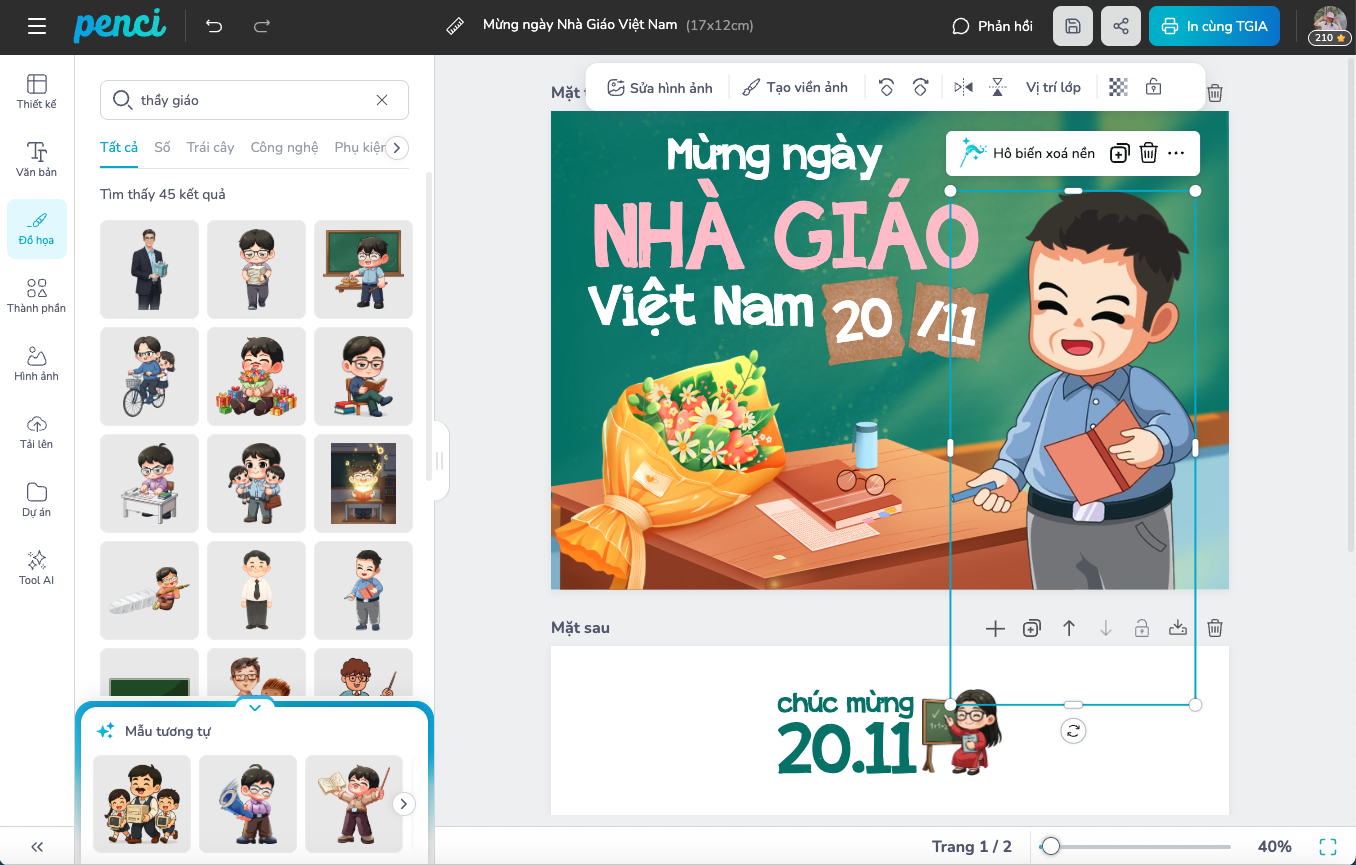Switch to the Trái cây tab

click(210, 147)
